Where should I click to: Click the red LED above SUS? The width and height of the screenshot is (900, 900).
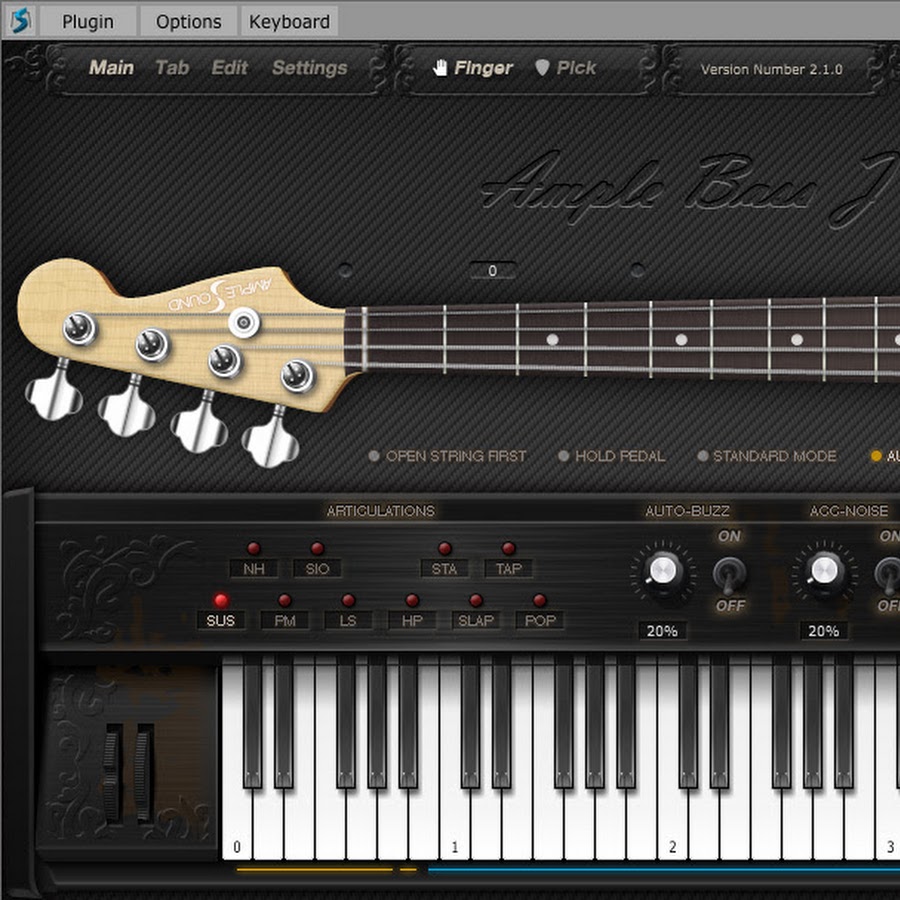click(221, 600)
